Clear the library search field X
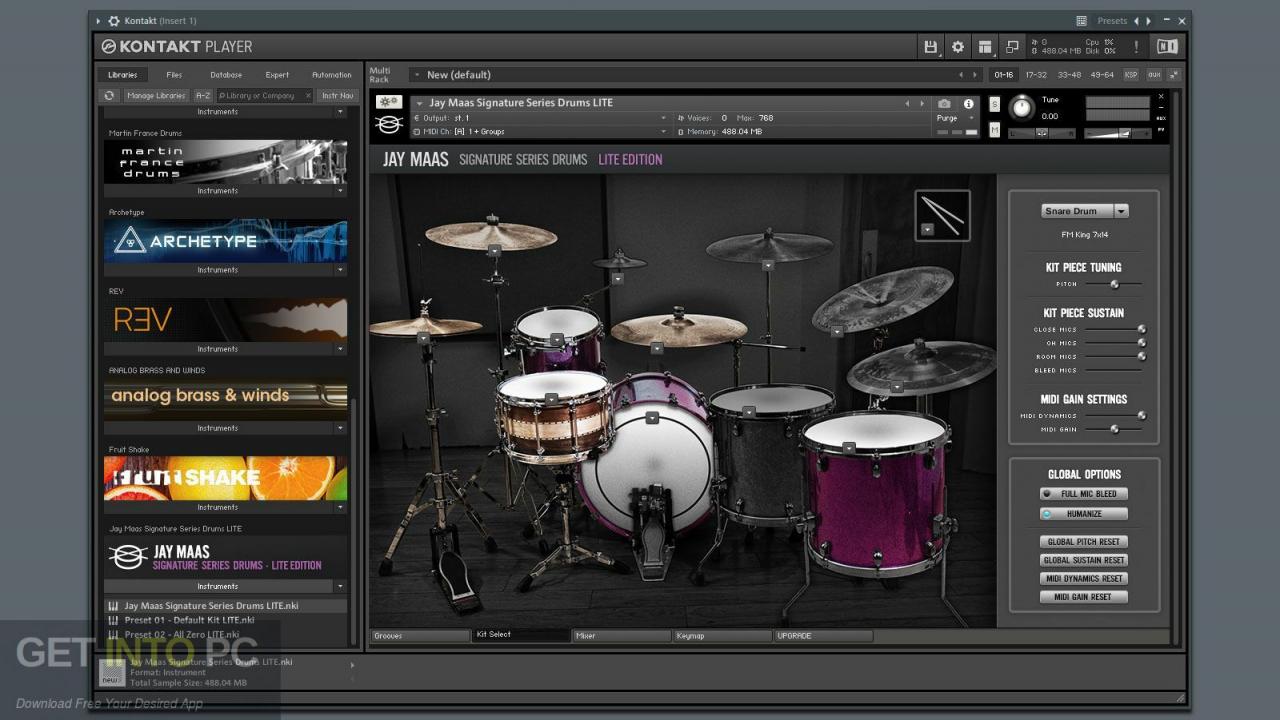Image resolution: width=1280 pixels, height=720 pixels. [x=307, y=95]
